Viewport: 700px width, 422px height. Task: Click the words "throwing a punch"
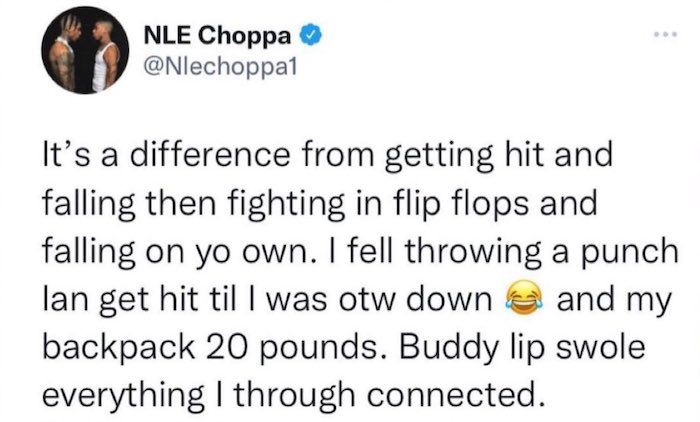pyautogui.click(x=542, y=252)
